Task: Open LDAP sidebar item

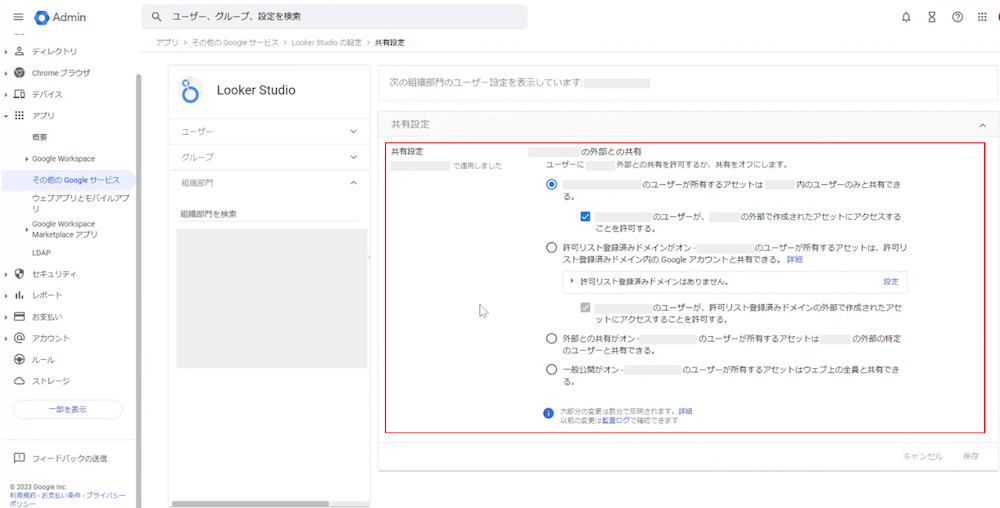Action: pyautogui.click(x=41, y=252)
